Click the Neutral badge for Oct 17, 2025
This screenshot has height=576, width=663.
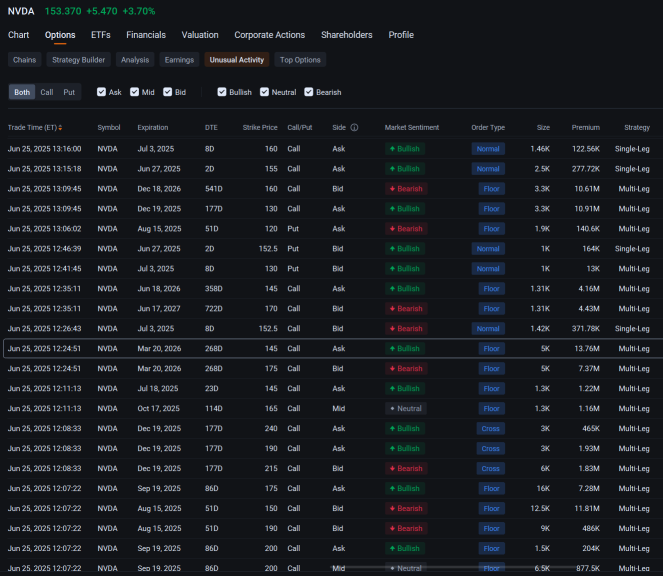(x=406, y=409)
